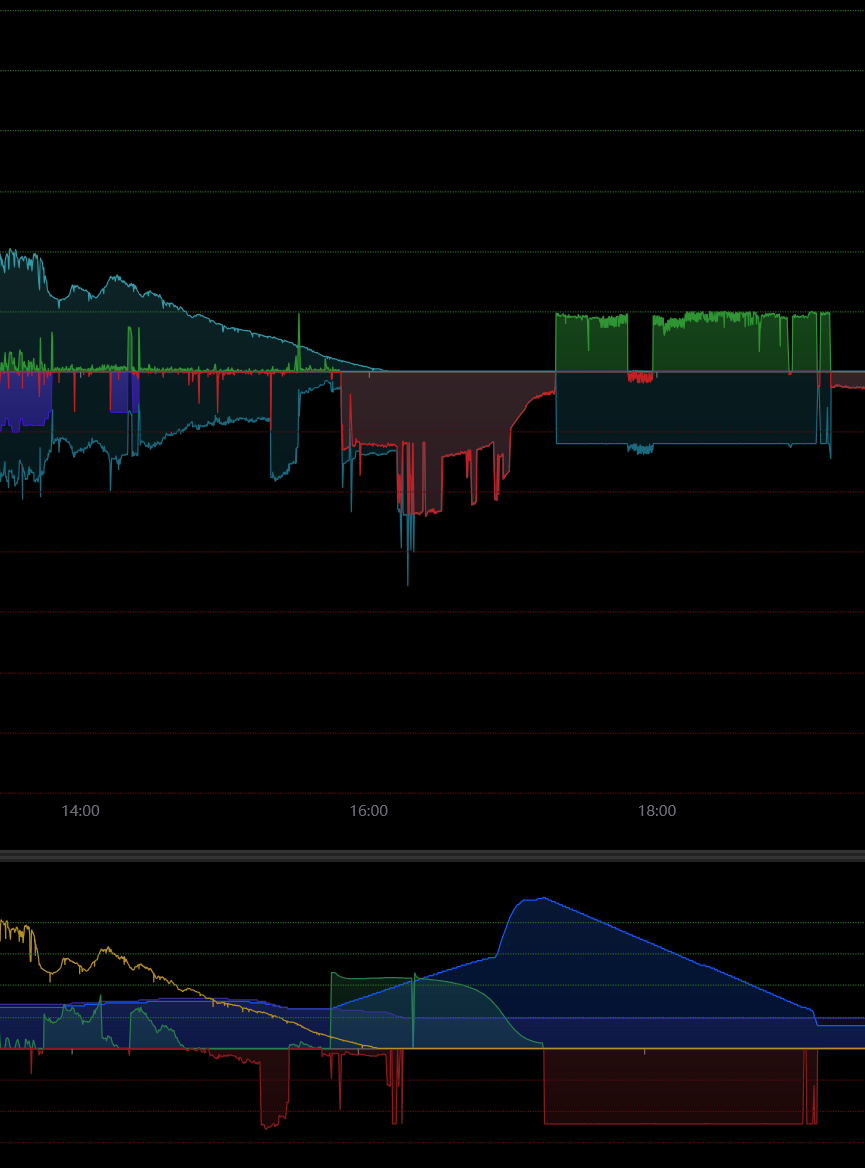Select the deepest cyan spike in upper chart
The width and height of the screenshot is (865, 1168).
pos(408,580)
